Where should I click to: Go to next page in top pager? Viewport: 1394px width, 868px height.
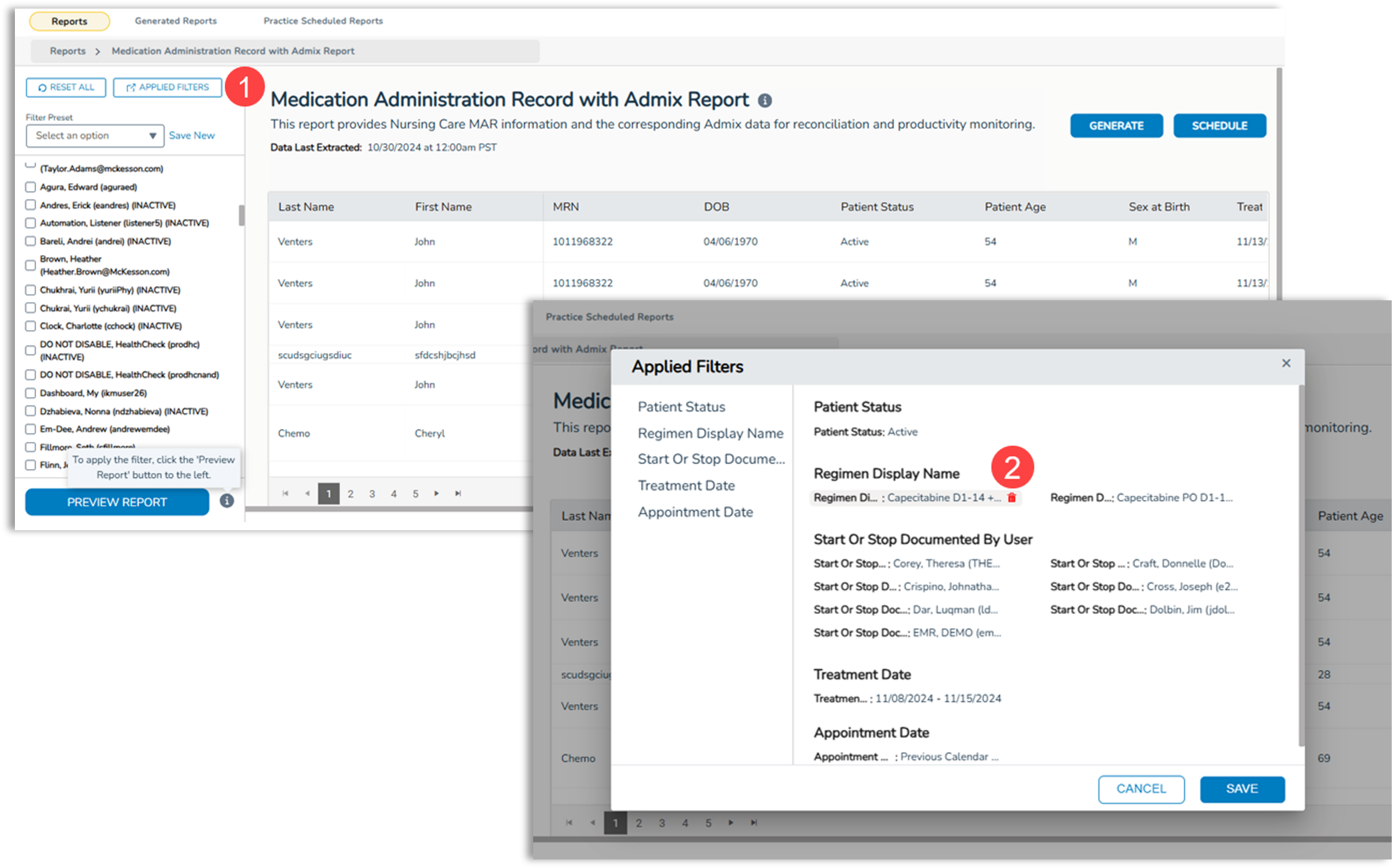tap(437, 493)
